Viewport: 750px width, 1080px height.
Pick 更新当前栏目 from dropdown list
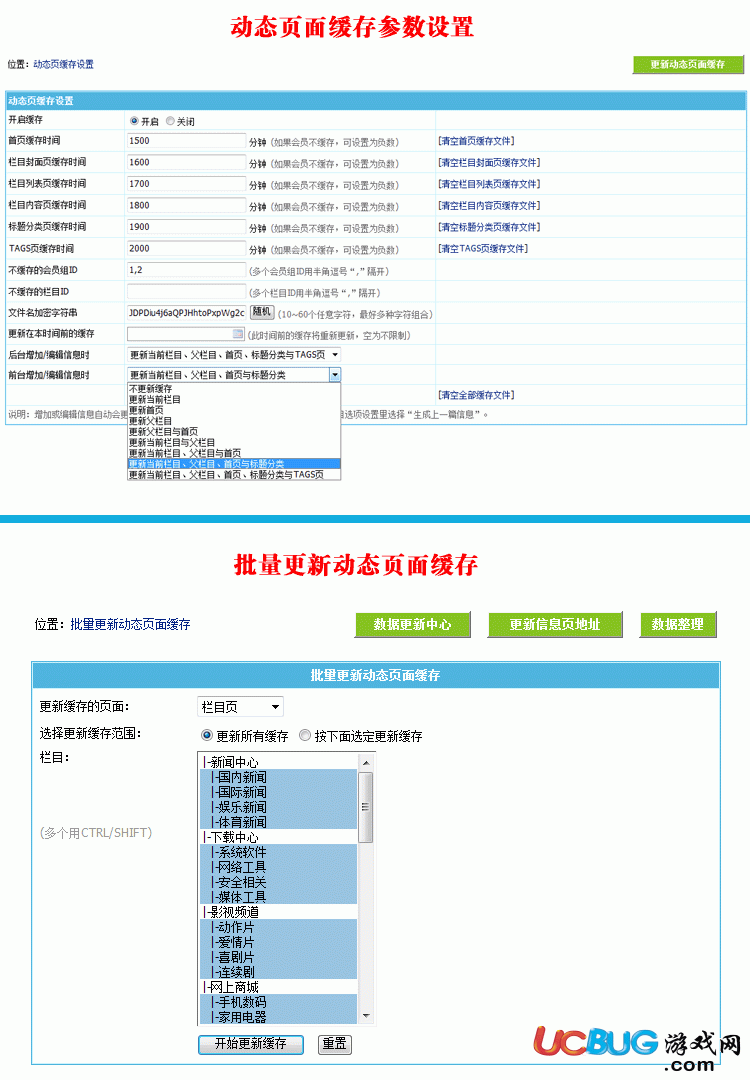point(234,399)
